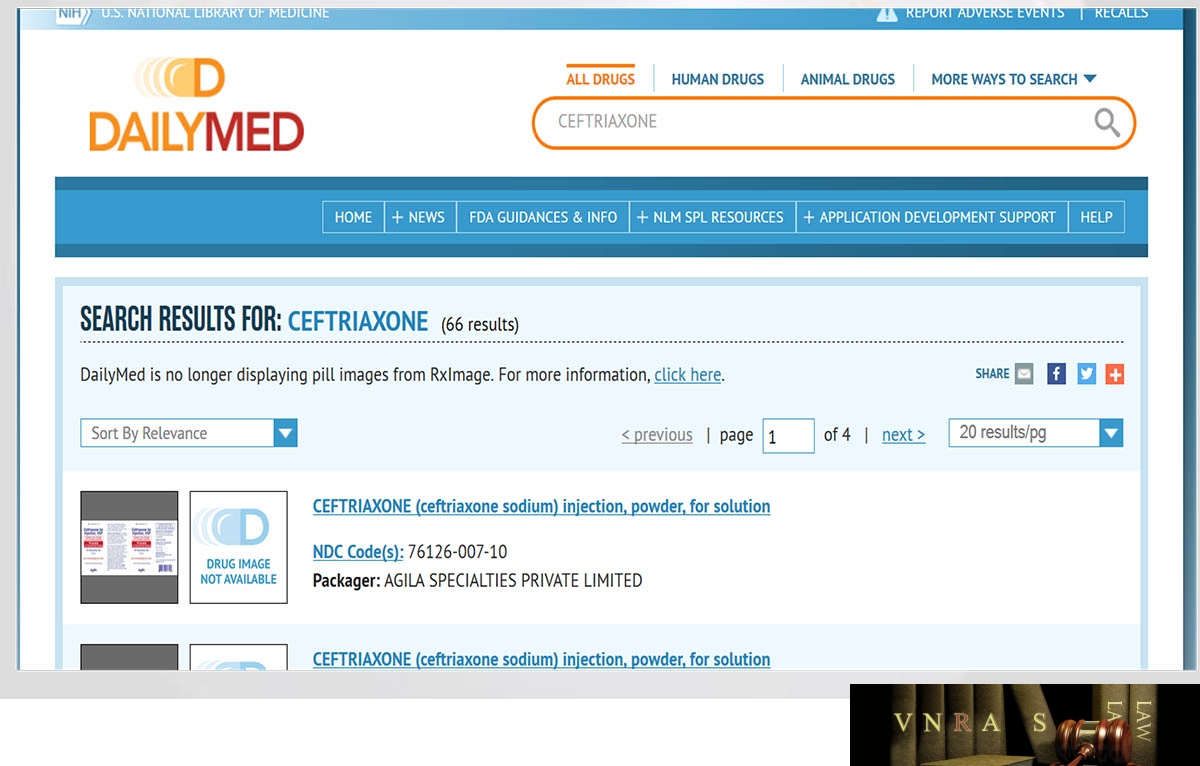Click the DailyMed logo
Image resolution: width=1200 pixels, height=766 pixels.
(x=196, y=105)
